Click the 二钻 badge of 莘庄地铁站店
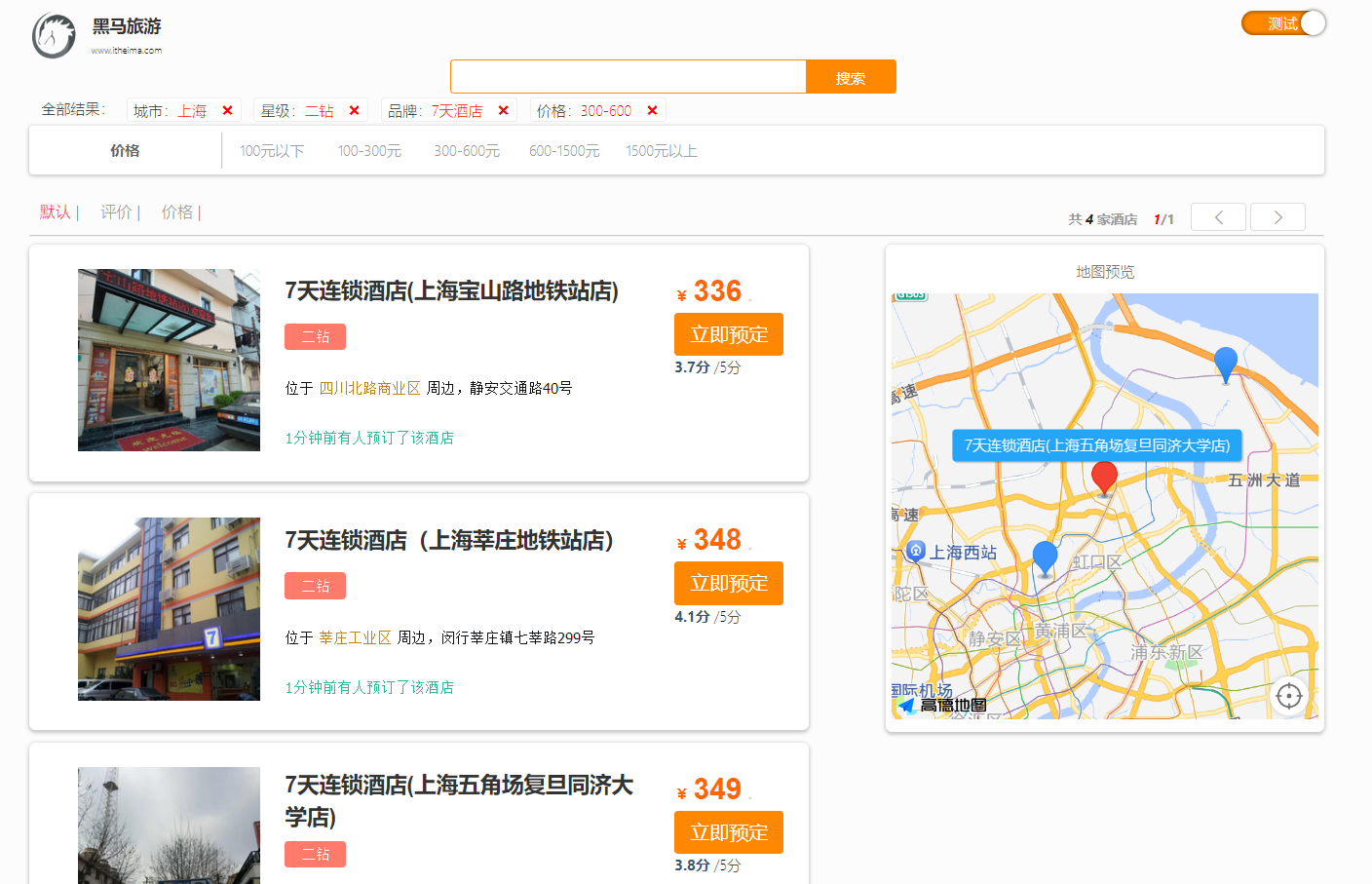The height and width of the screenshot is (884, 1372). [x=315, y=586]
